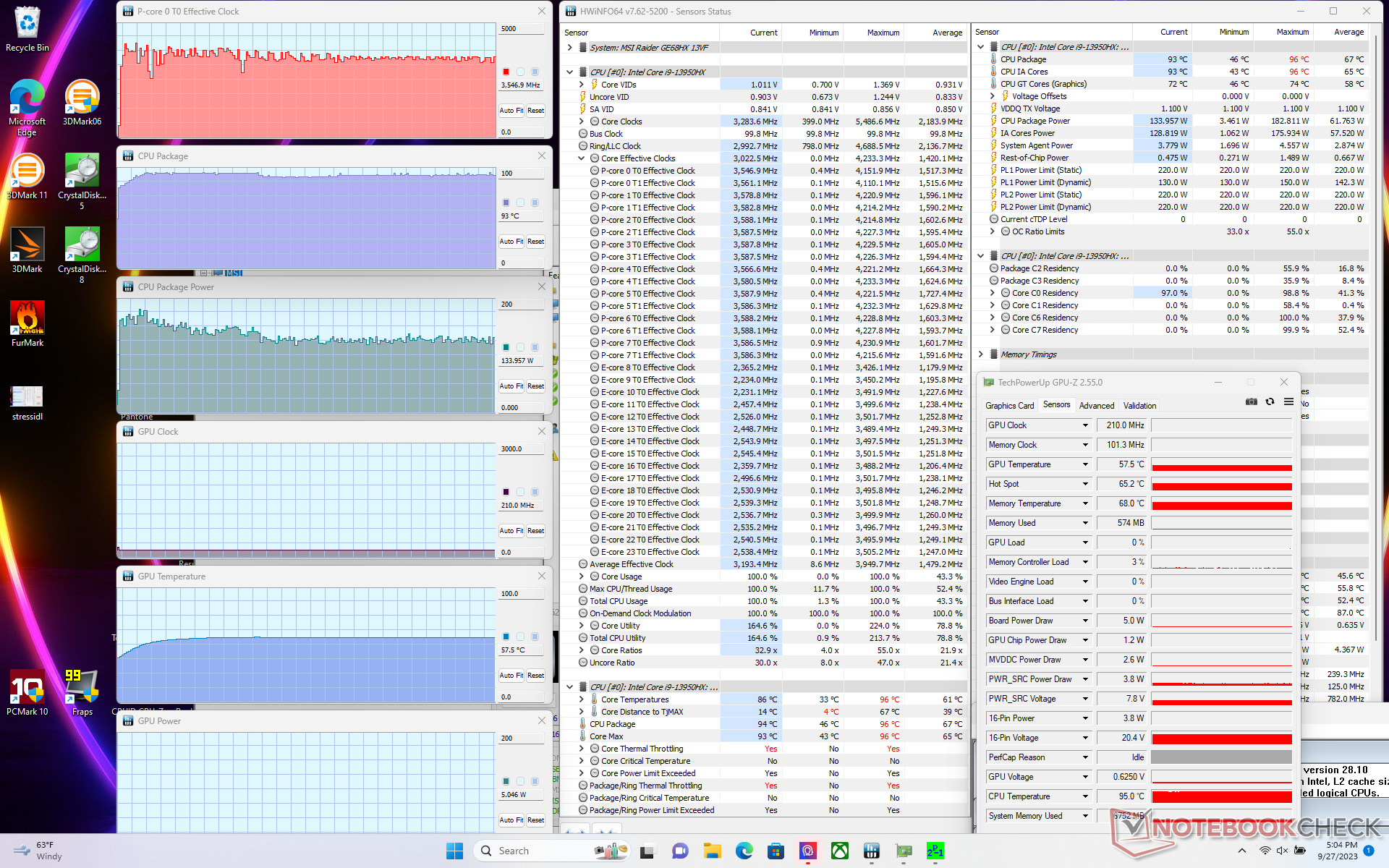Screen dimensions: 1389x868
Task: Open the 3DMark desktop shortcut
Action: [x=27, y=250]
